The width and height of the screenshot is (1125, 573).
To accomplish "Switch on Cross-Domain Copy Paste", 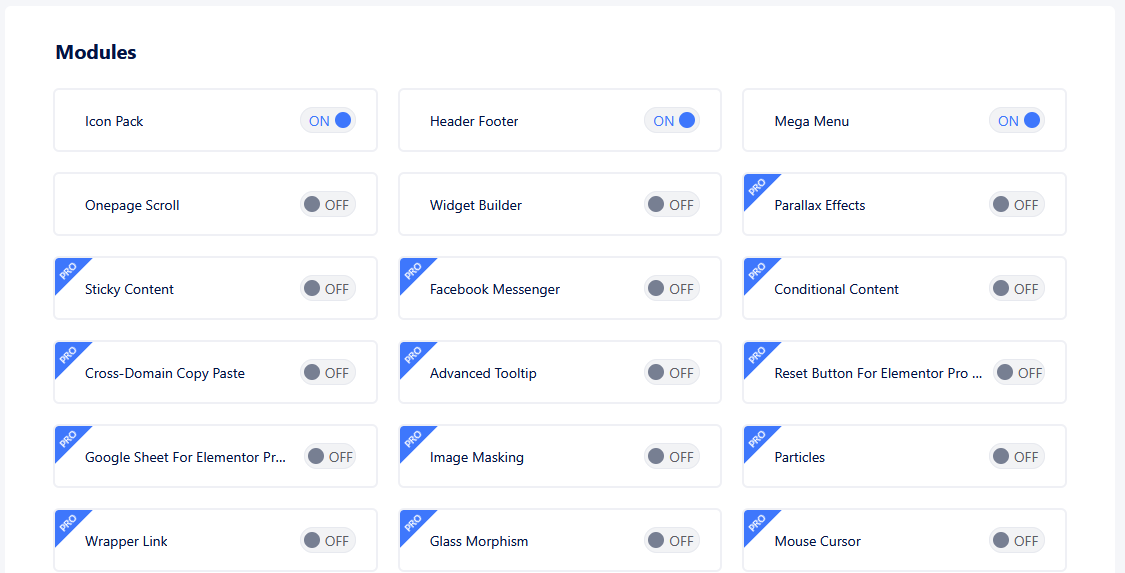I will click(328, 373).
